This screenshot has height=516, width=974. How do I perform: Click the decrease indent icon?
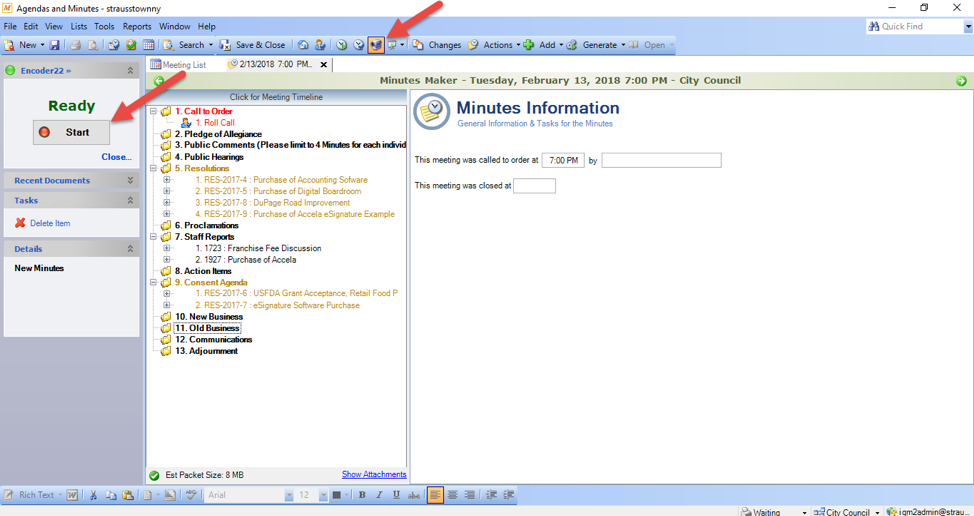click(x=491, y=495)
